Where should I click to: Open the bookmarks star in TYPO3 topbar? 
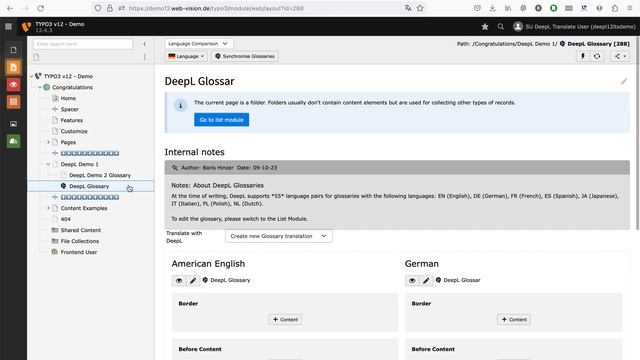pyautogui.click(x=485, y=27)
